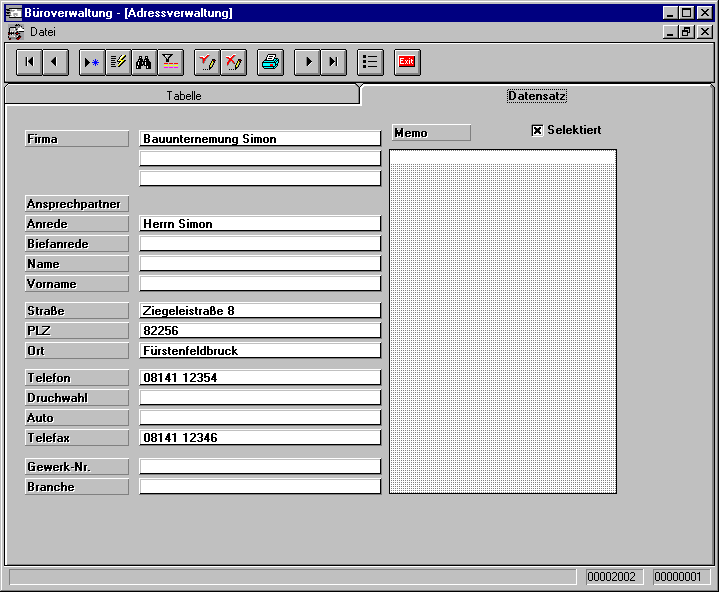The height and width of the screenshot is (592, 719).
Task: Click the Memo label button
Action: click(x=430, y=133)
